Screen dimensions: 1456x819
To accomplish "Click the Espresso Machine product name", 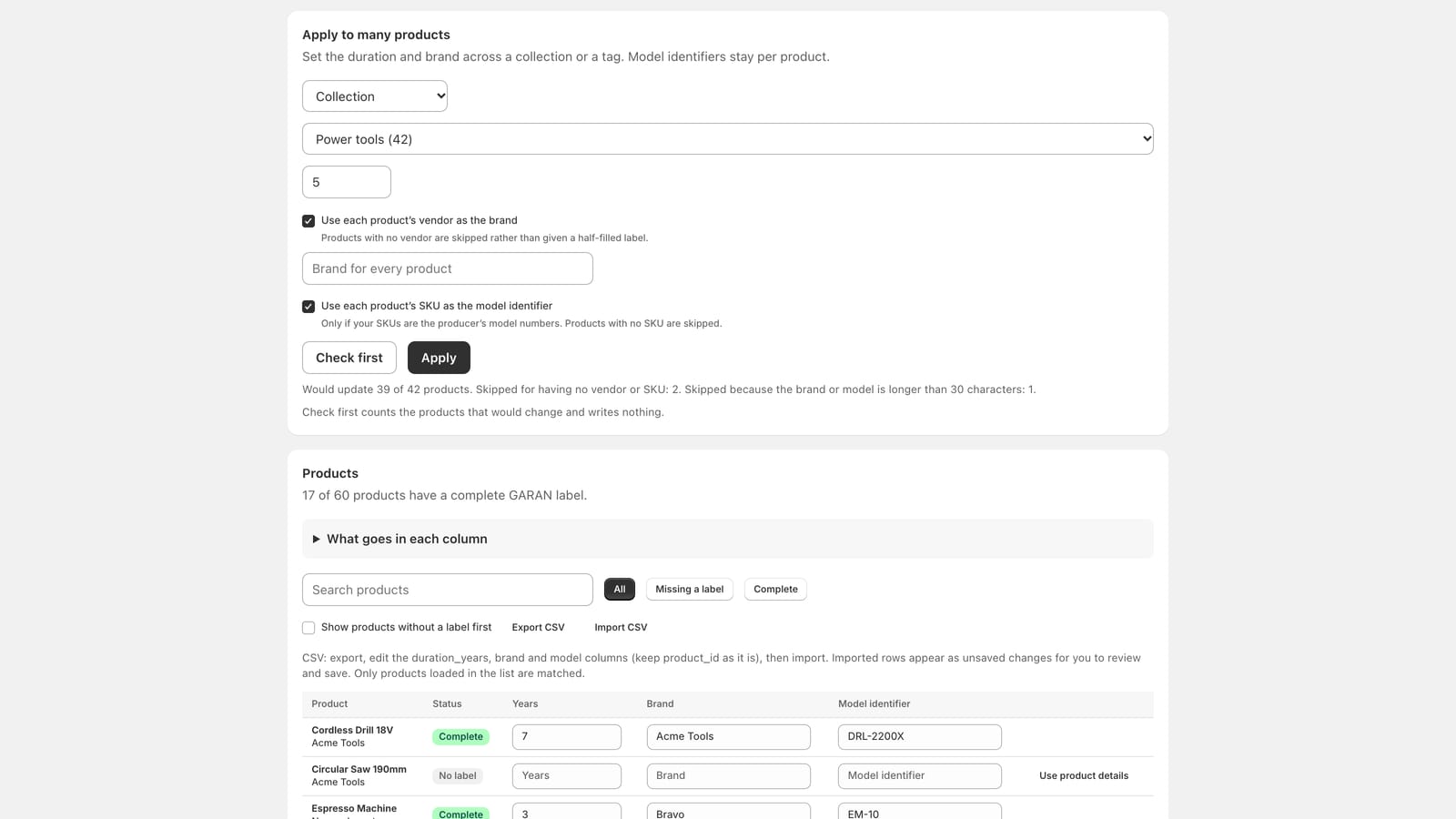I will (x=354, y=809).
